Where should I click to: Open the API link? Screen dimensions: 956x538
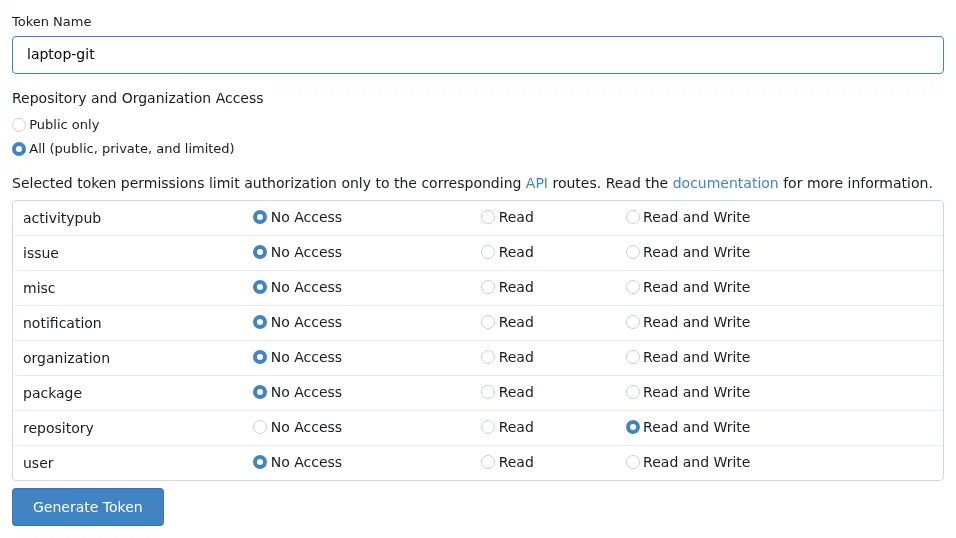[x=537, y=183]
